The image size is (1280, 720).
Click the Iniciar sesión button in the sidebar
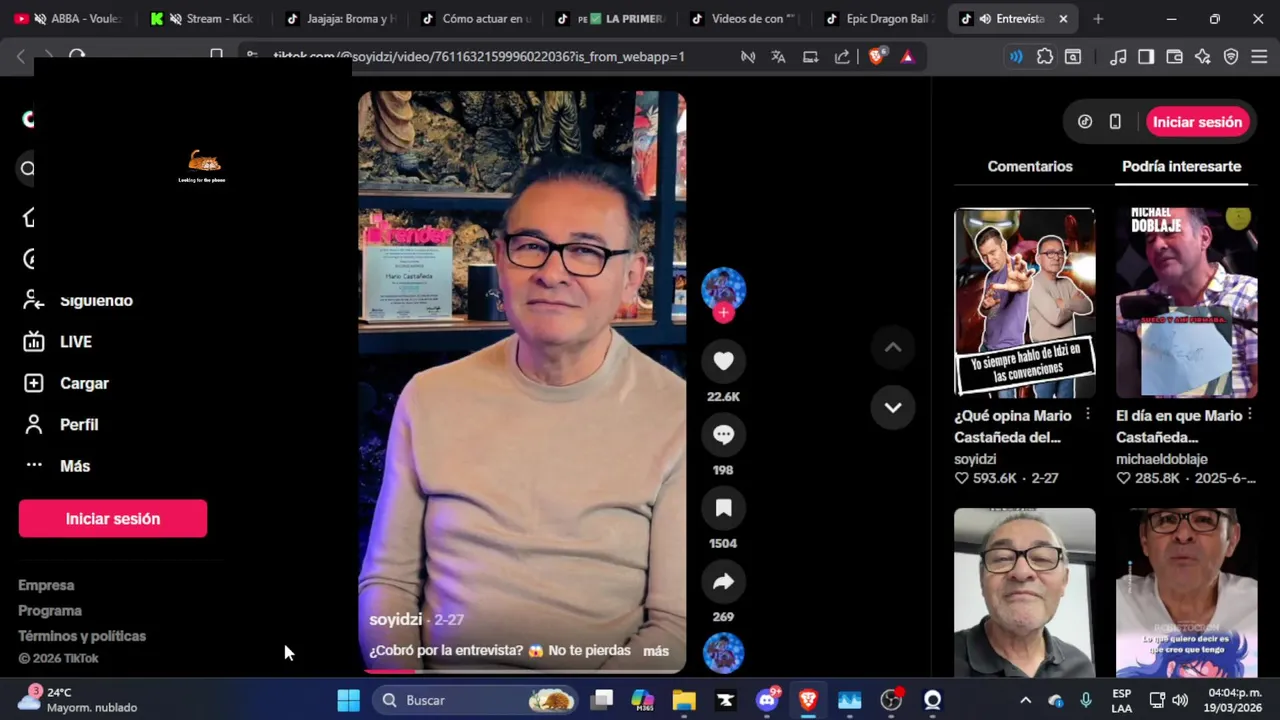[113, 519]
